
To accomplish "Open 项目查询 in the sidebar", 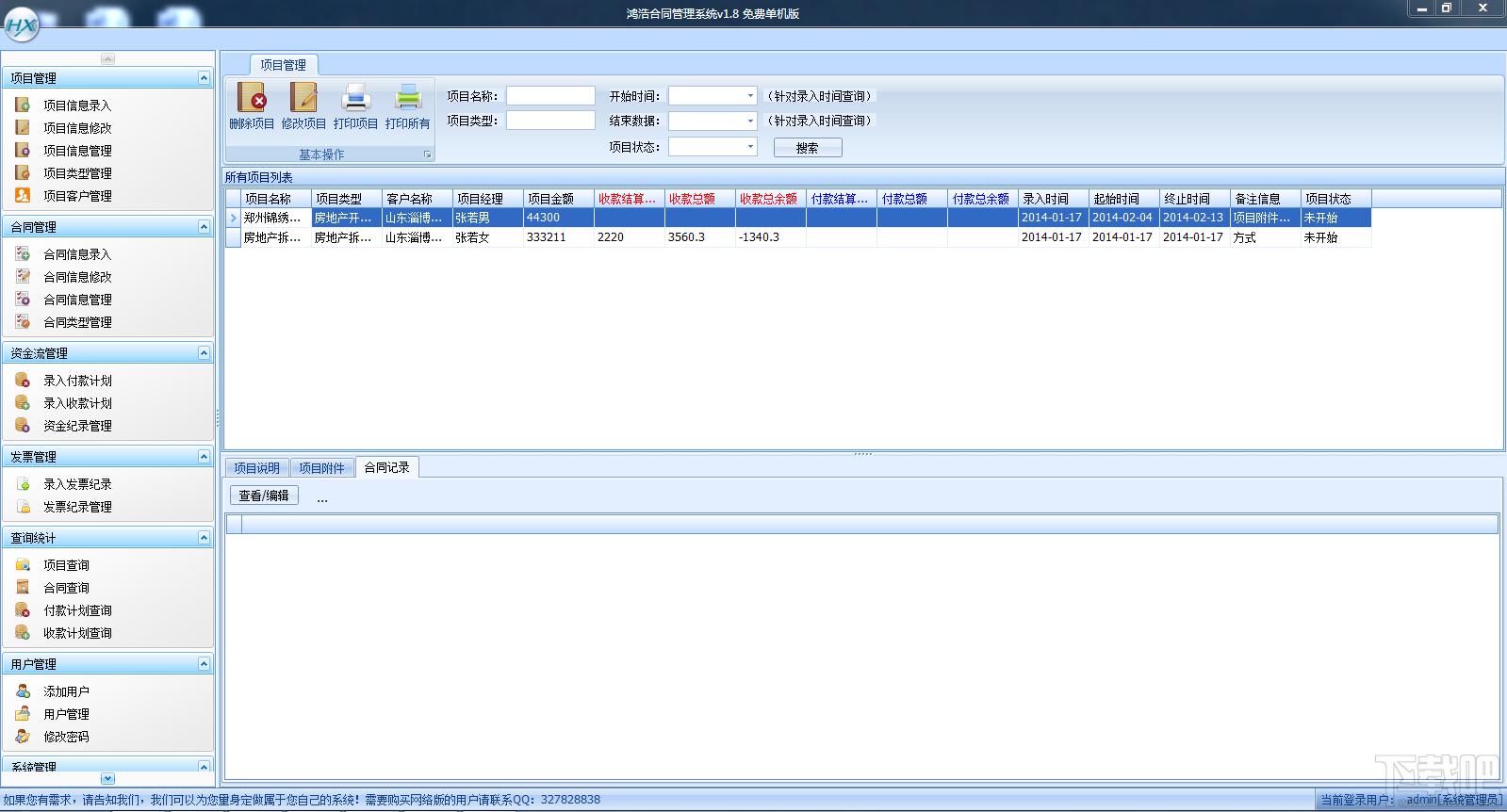I will tap(66, 565).
